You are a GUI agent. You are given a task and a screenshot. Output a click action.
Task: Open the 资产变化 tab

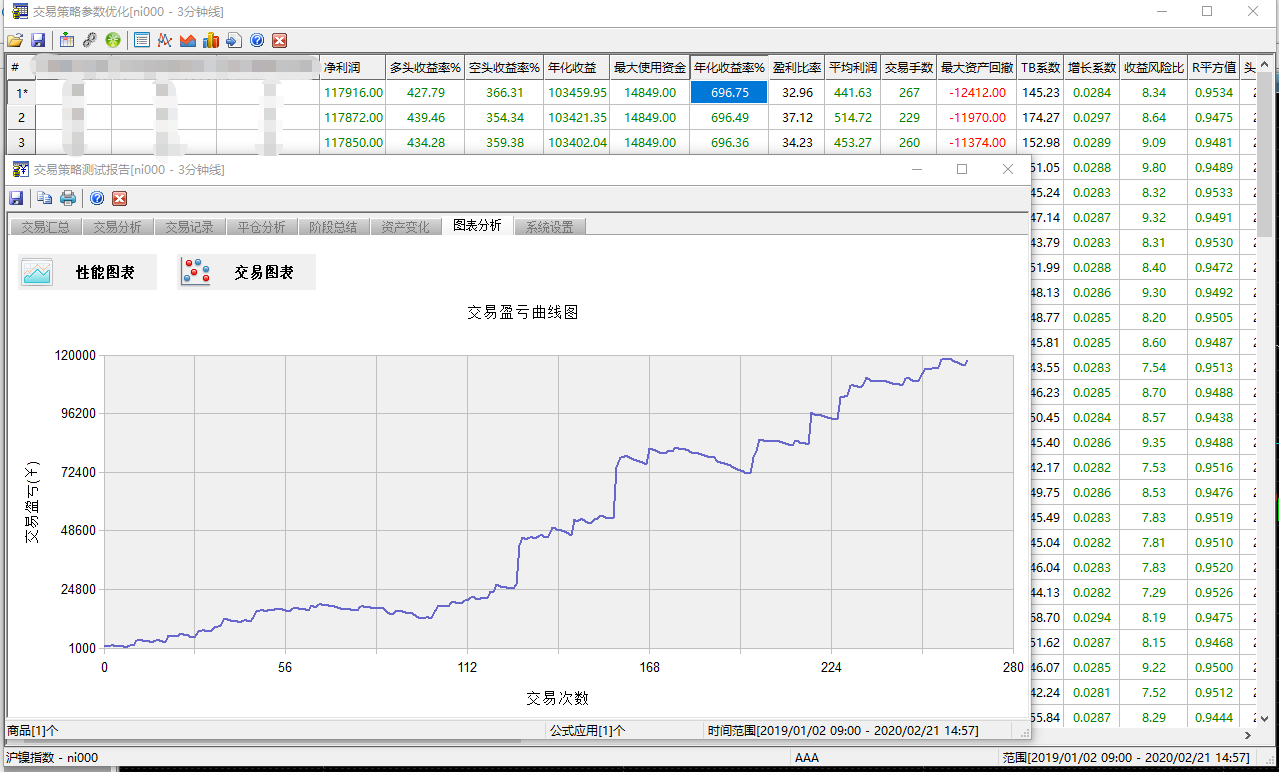(x=405, y=227)
